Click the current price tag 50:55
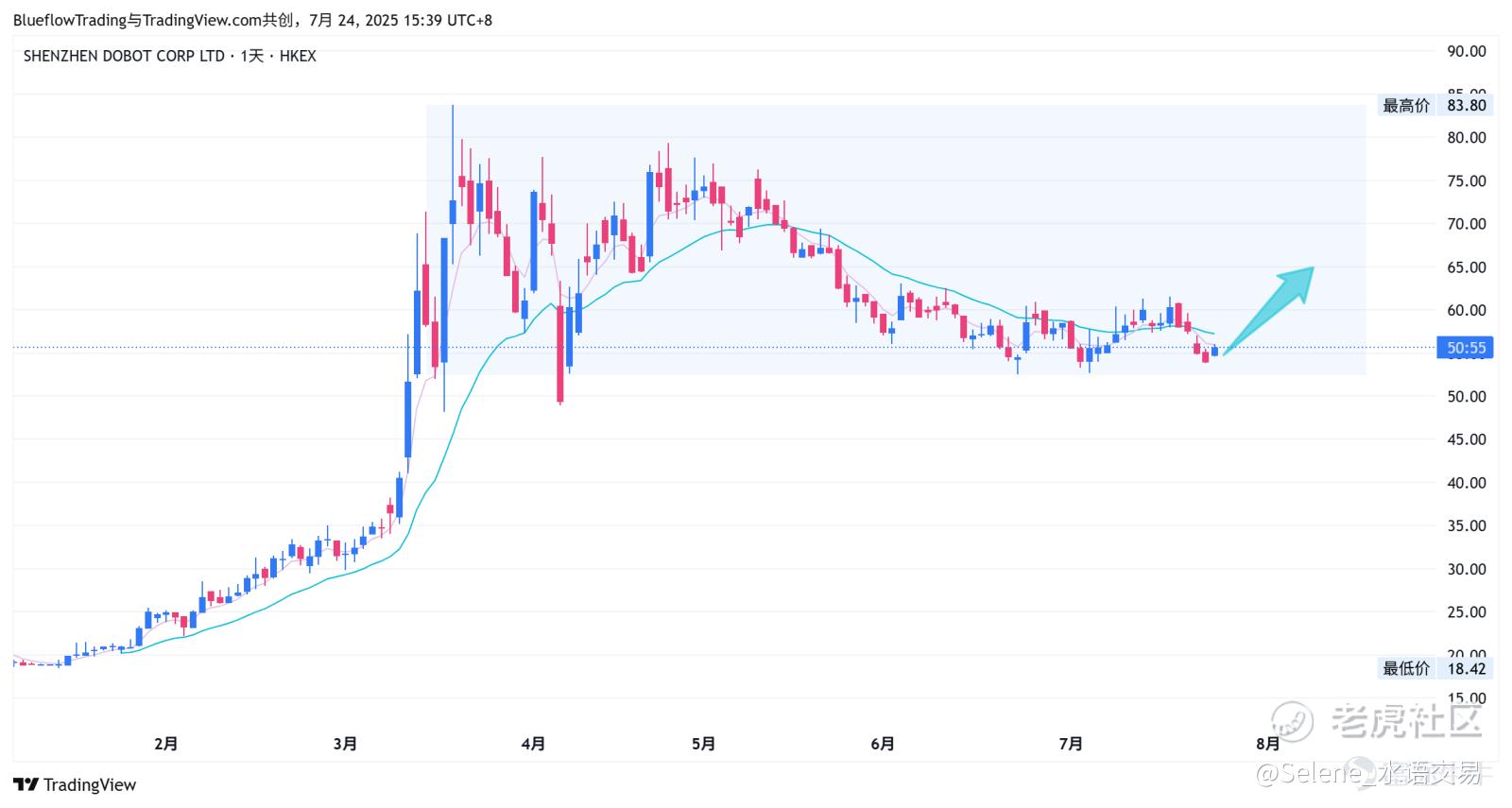Screen dimensions: 1512x808 1466,348
